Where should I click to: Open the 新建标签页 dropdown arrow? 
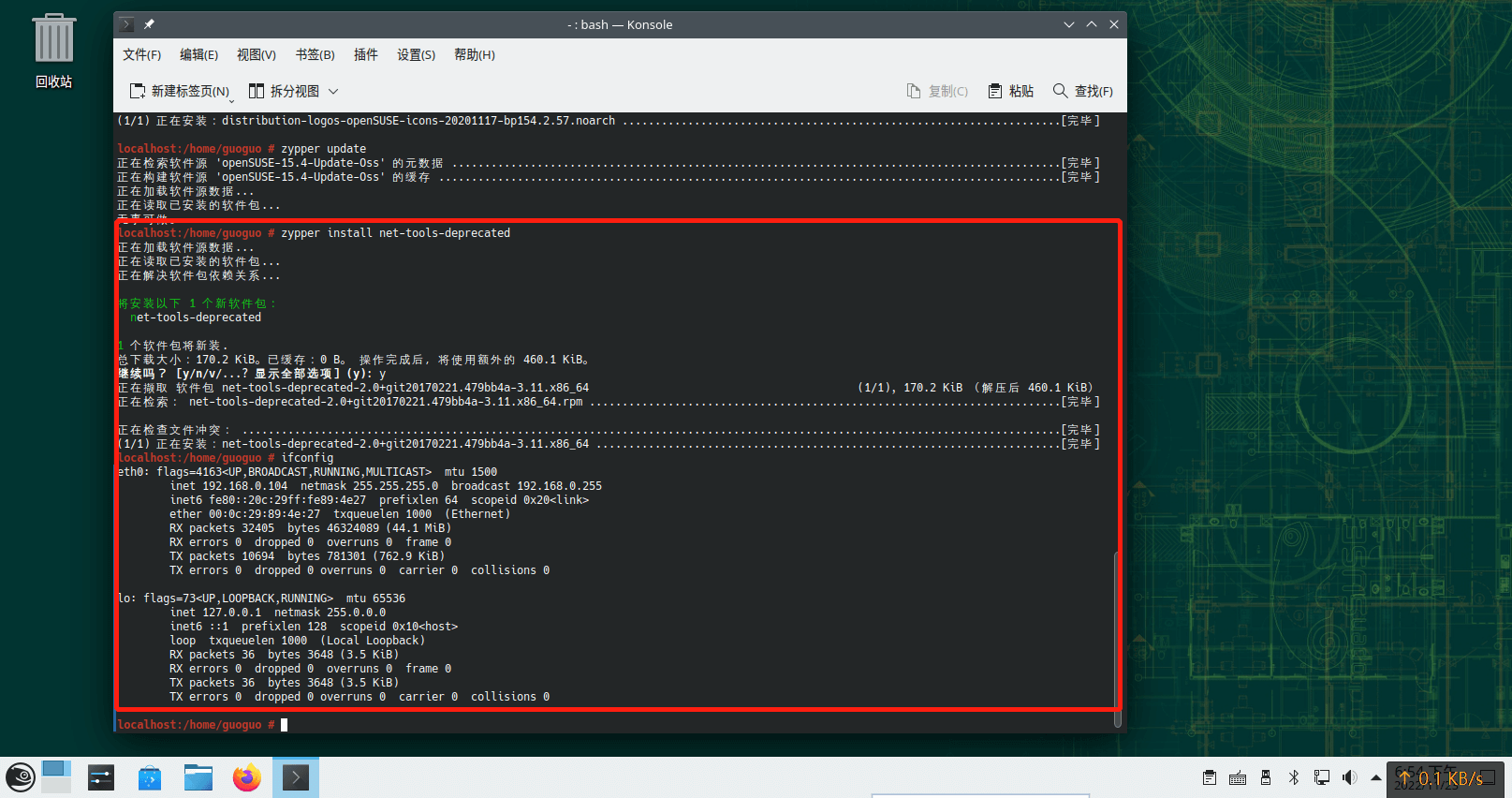231,98
